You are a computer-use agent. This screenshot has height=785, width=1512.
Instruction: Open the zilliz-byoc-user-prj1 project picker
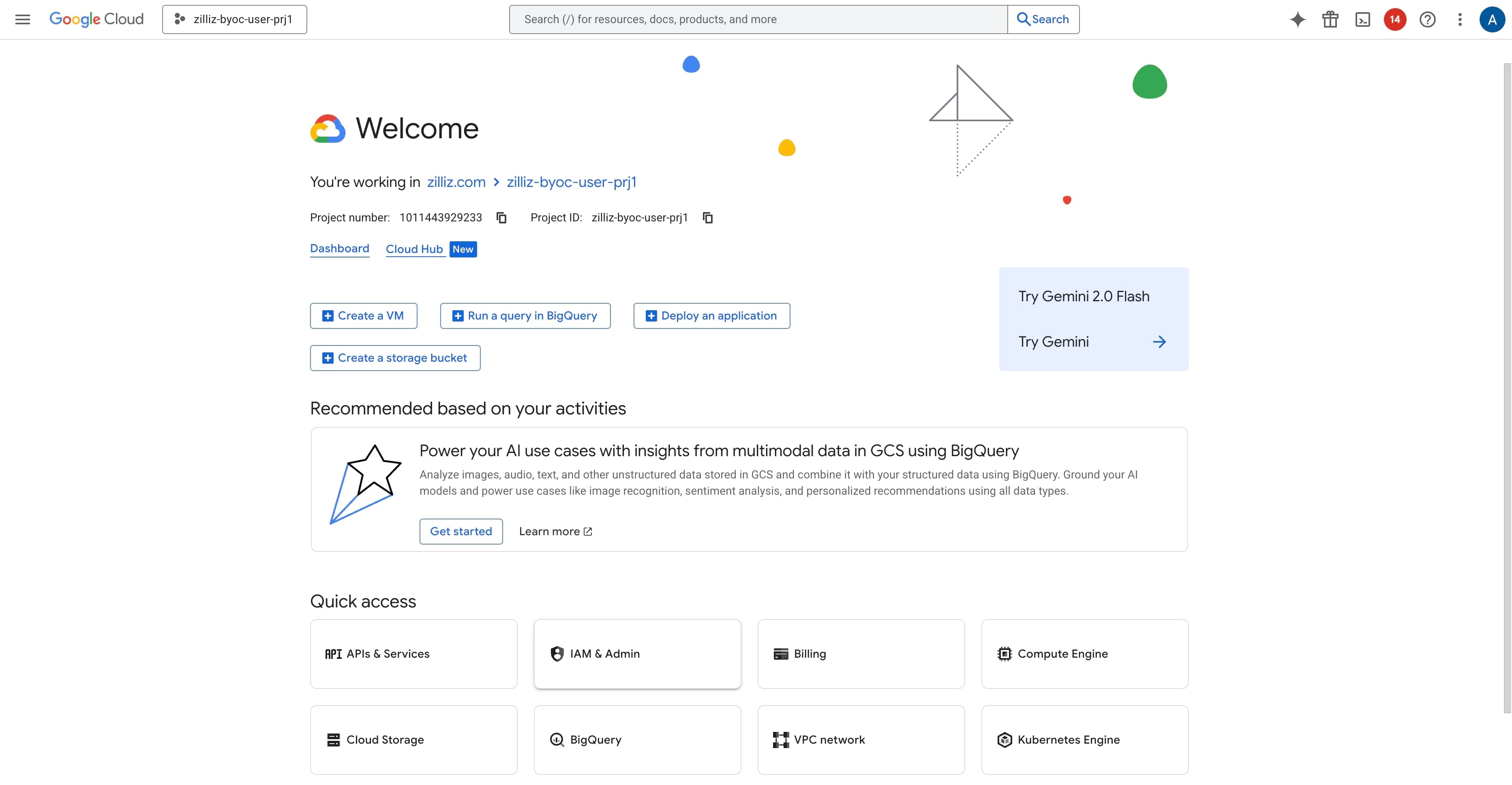pyautogui.click(x=234, y=19)
